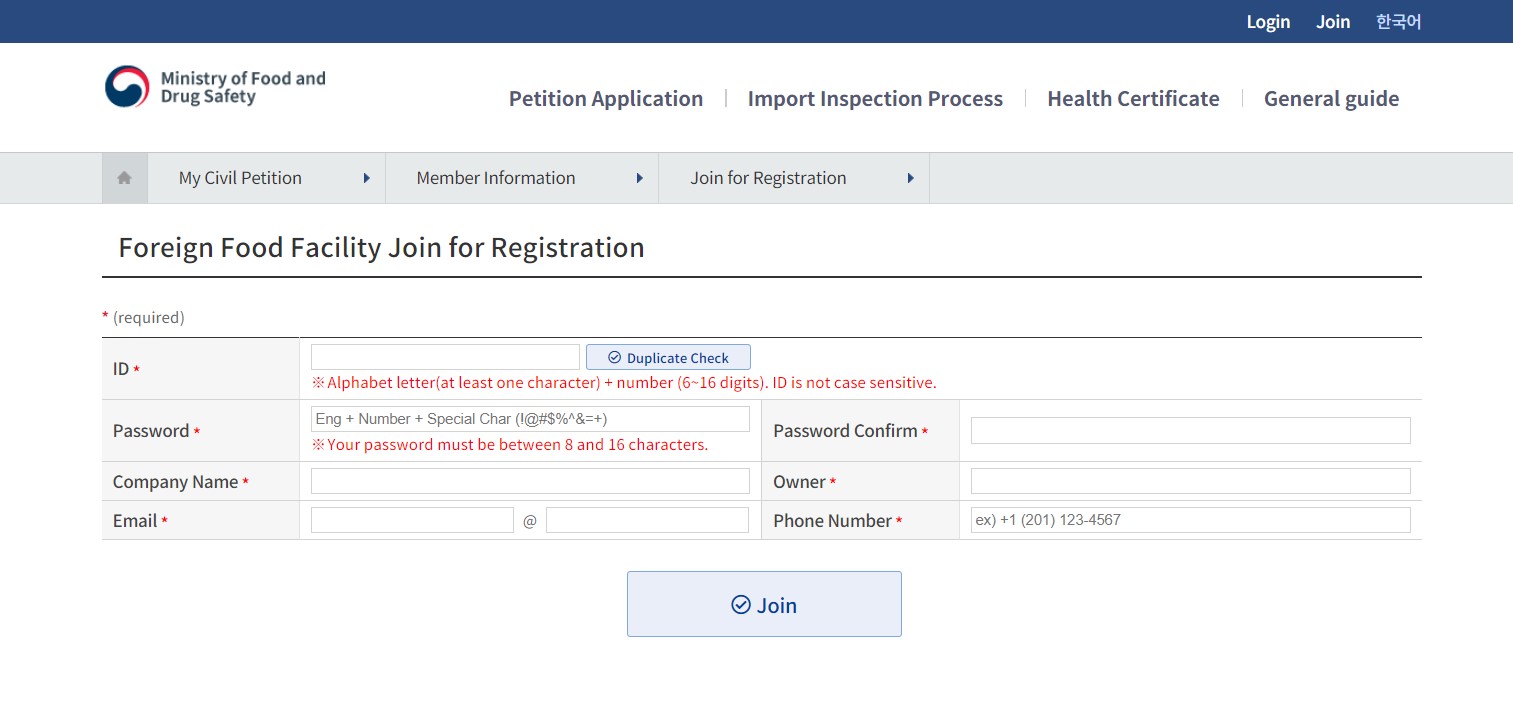Image resolution: width=1513 pixels, height=722 pixels.
Task: Focus the ID input field
Action: 445,357
